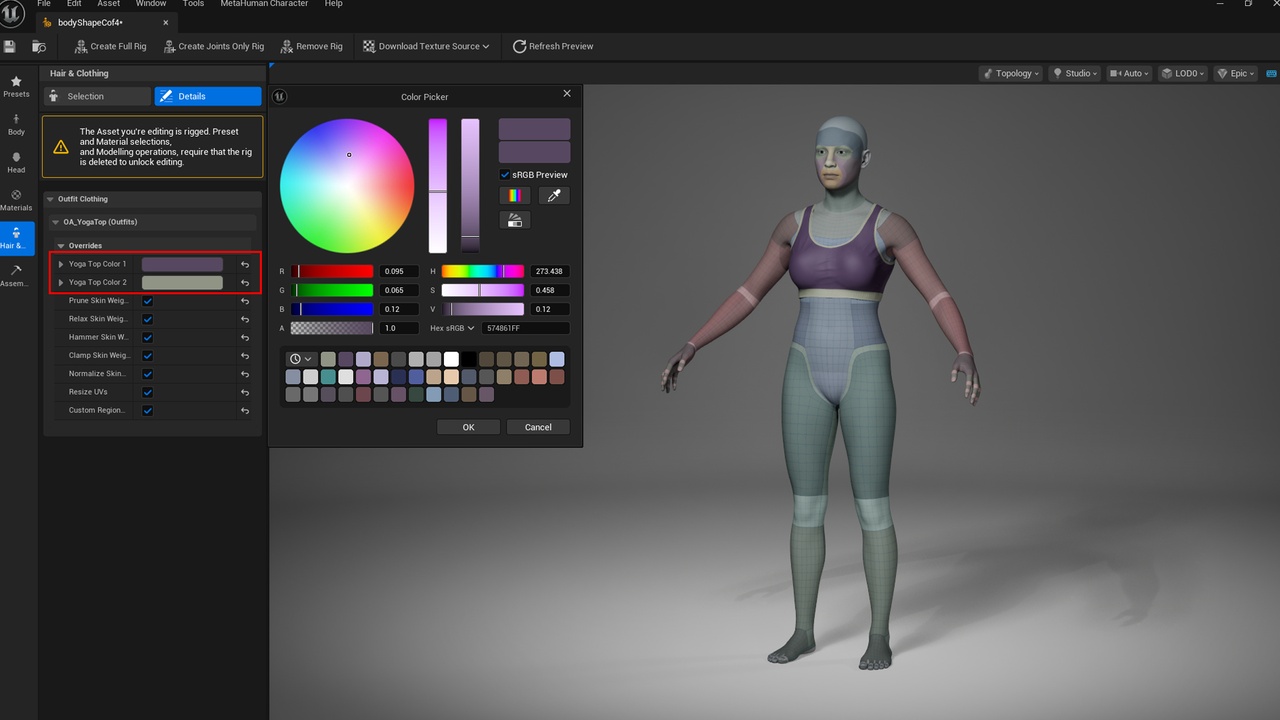Expand the Yoga Top Color 2 row
This screenshot has height=720, width=1280.
pyautogui.click(x=61, y=283)
